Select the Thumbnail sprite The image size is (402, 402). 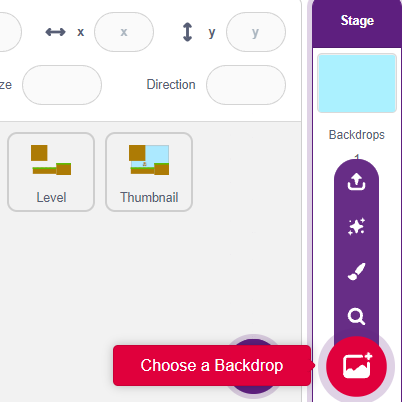(x=149, y=172)
